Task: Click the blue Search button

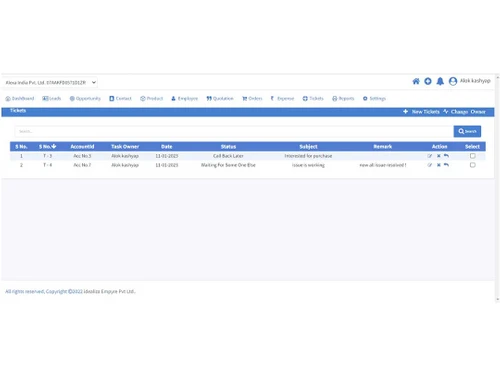Action: tap(467, 131)
